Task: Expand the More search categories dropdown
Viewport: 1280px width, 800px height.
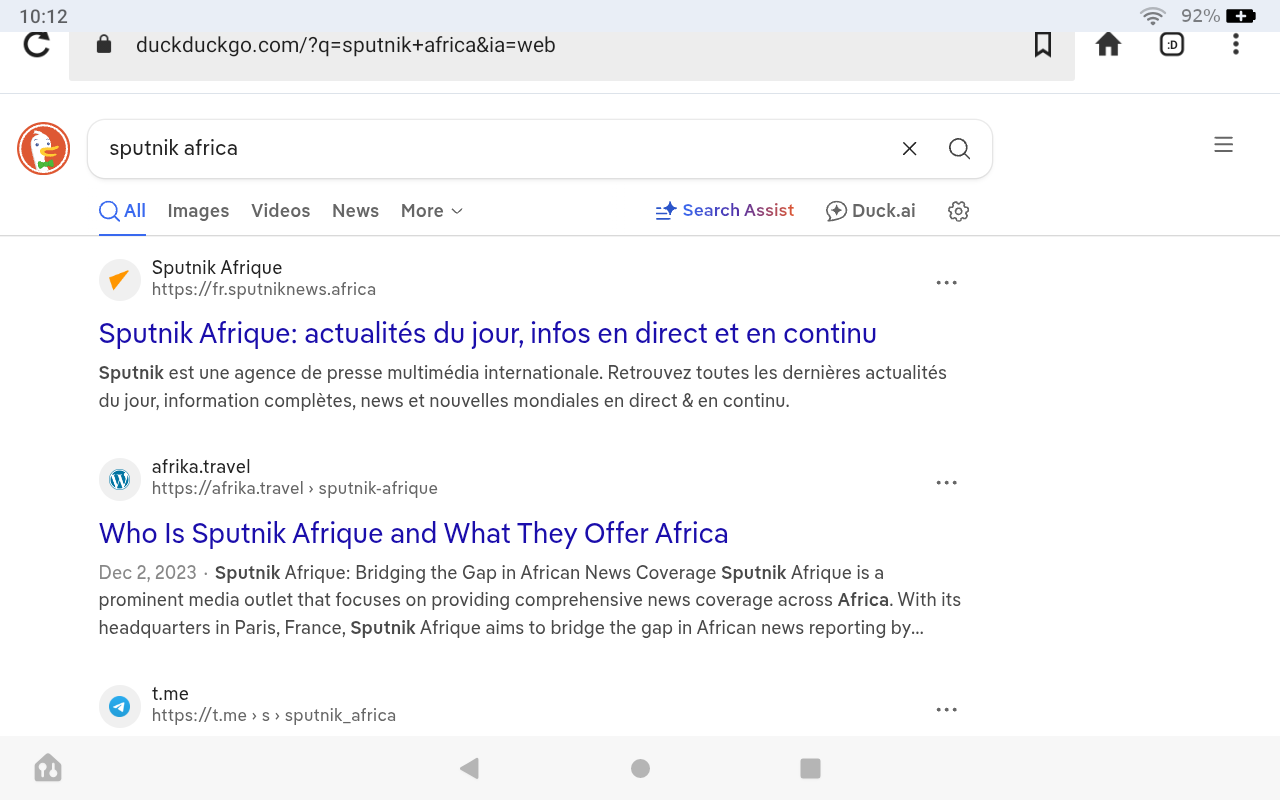Action: pos(432,211)
